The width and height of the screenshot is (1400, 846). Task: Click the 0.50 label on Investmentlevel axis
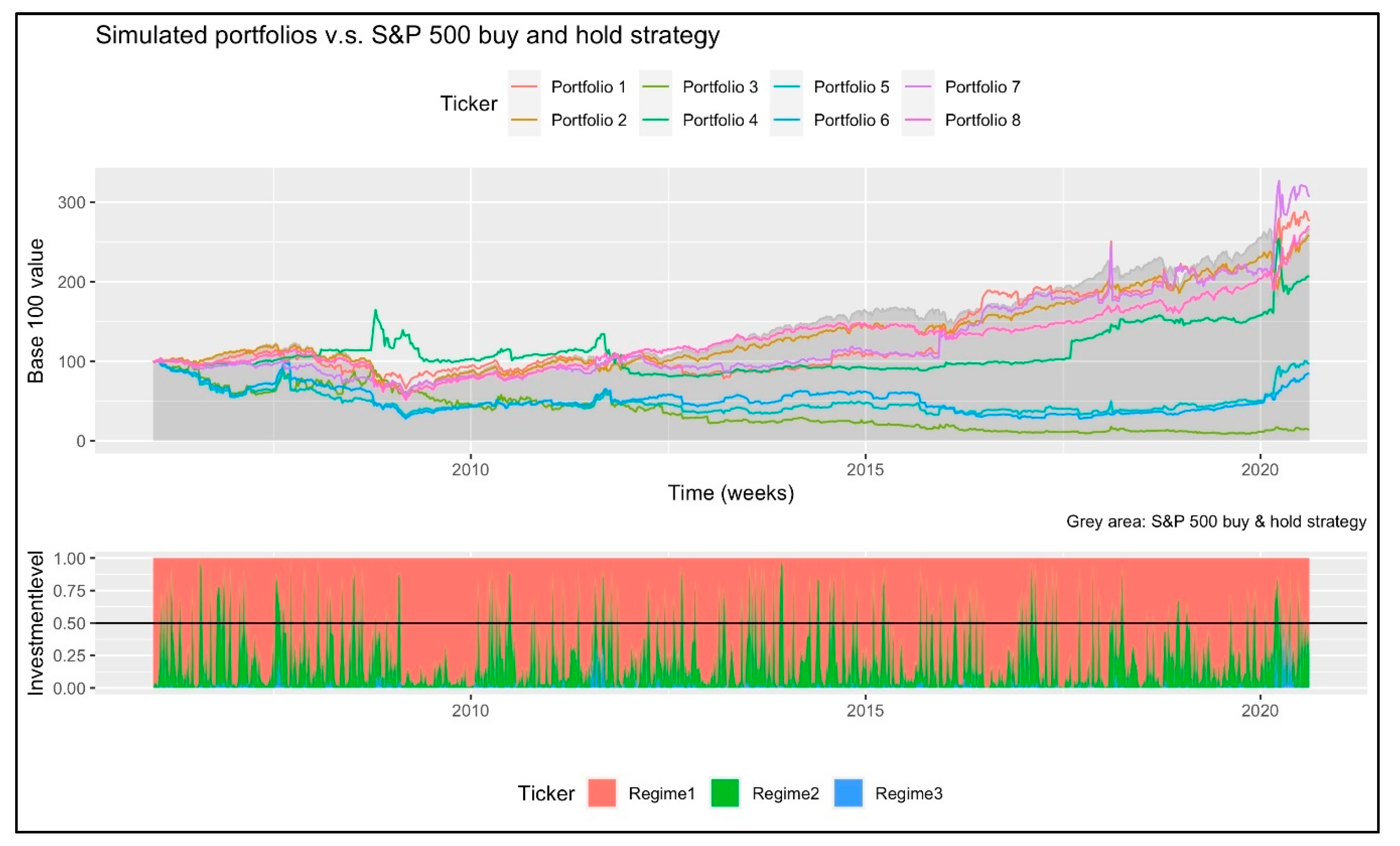[69, 623]
